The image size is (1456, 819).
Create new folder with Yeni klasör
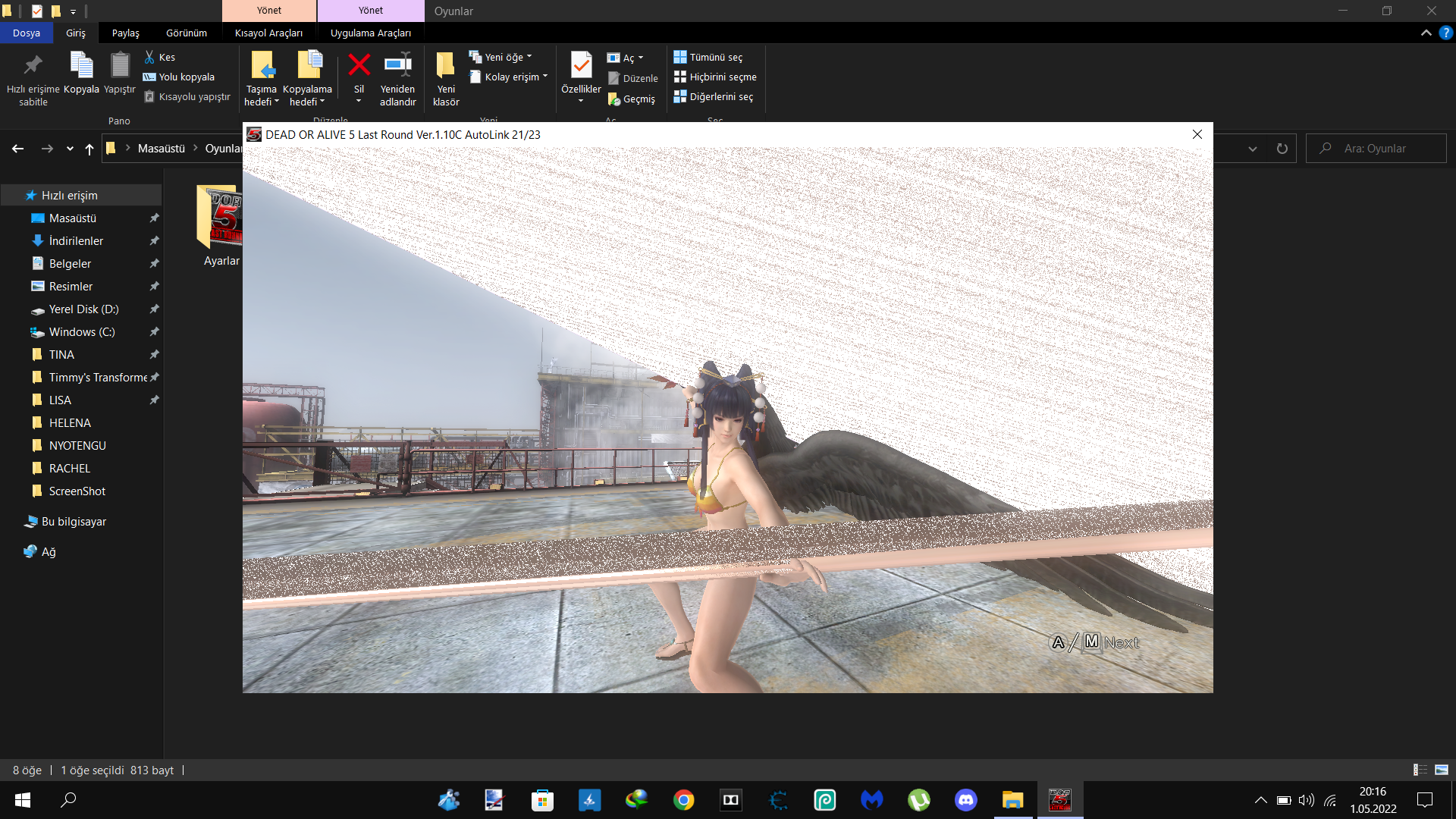pos(446,80)
